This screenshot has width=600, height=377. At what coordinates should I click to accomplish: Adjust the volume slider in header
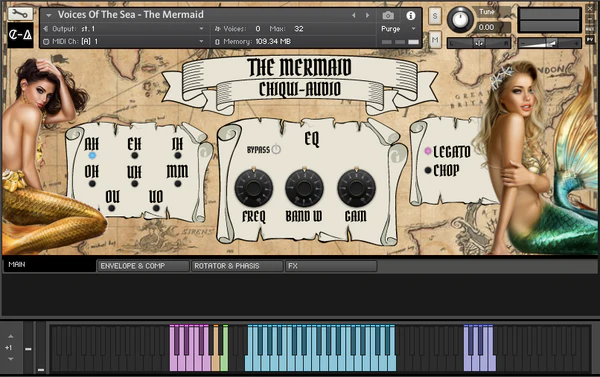pyautogui.click(x=549, y=43)
